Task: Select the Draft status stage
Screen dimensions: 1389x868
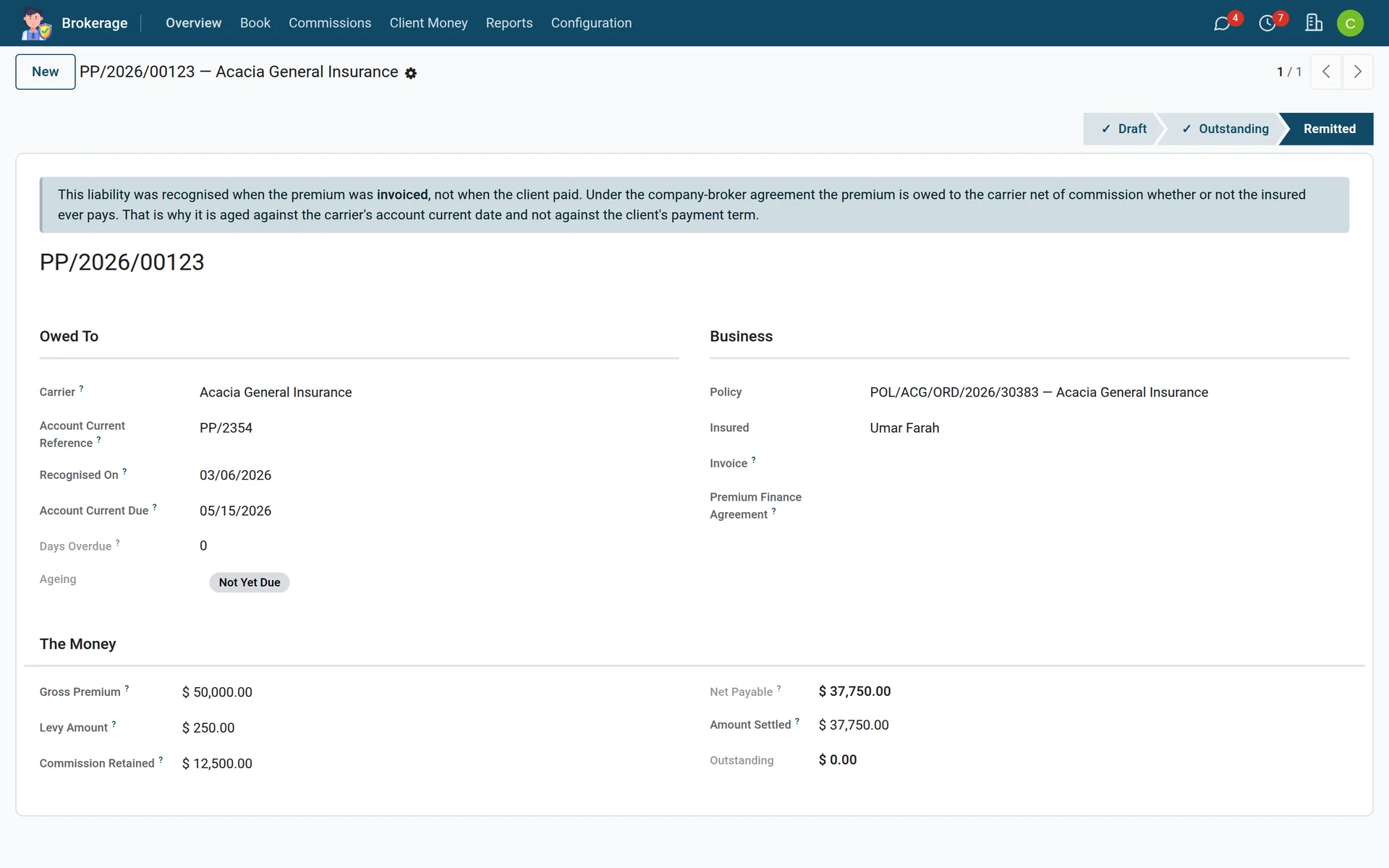Action: tap(1124, 129)
